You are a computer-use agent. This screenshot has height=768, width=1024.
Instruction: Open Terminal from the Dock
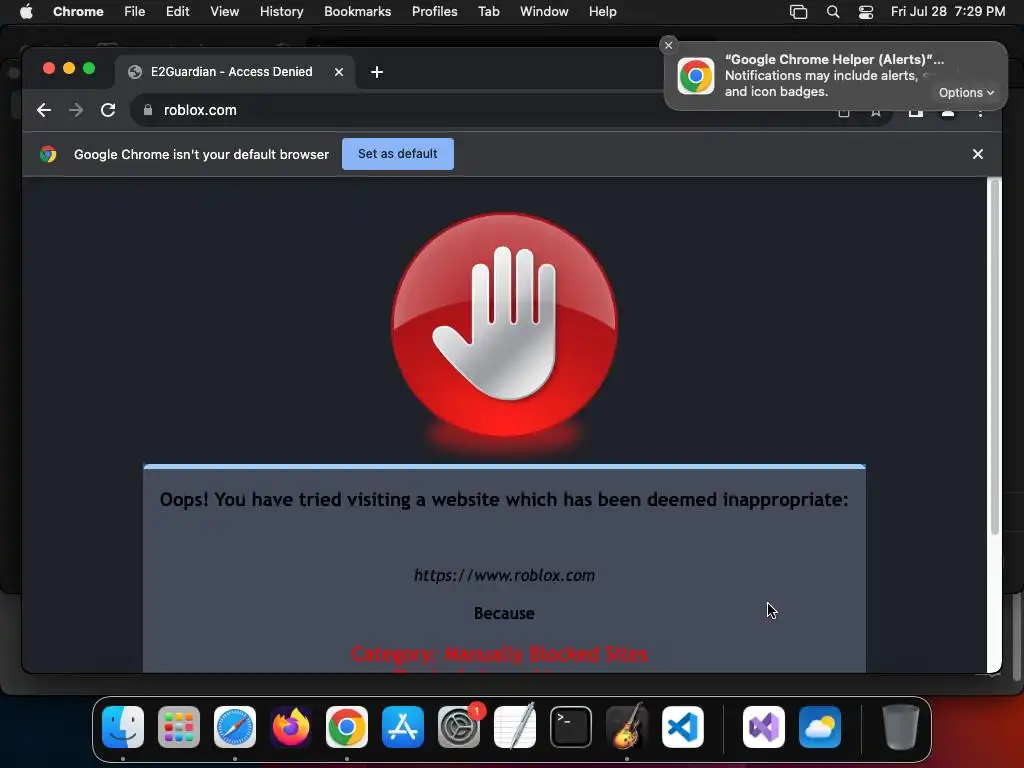(571, 727)
